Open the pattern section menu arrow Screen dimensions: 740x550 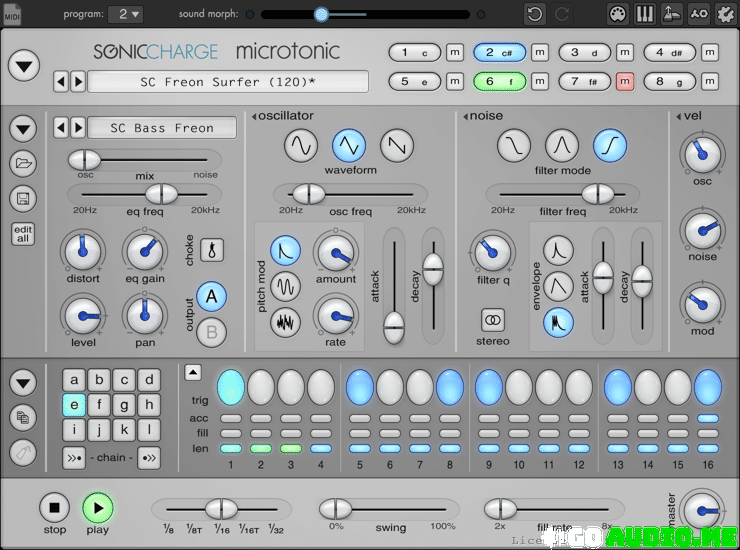pyautogui.click(x=23, y=382)
